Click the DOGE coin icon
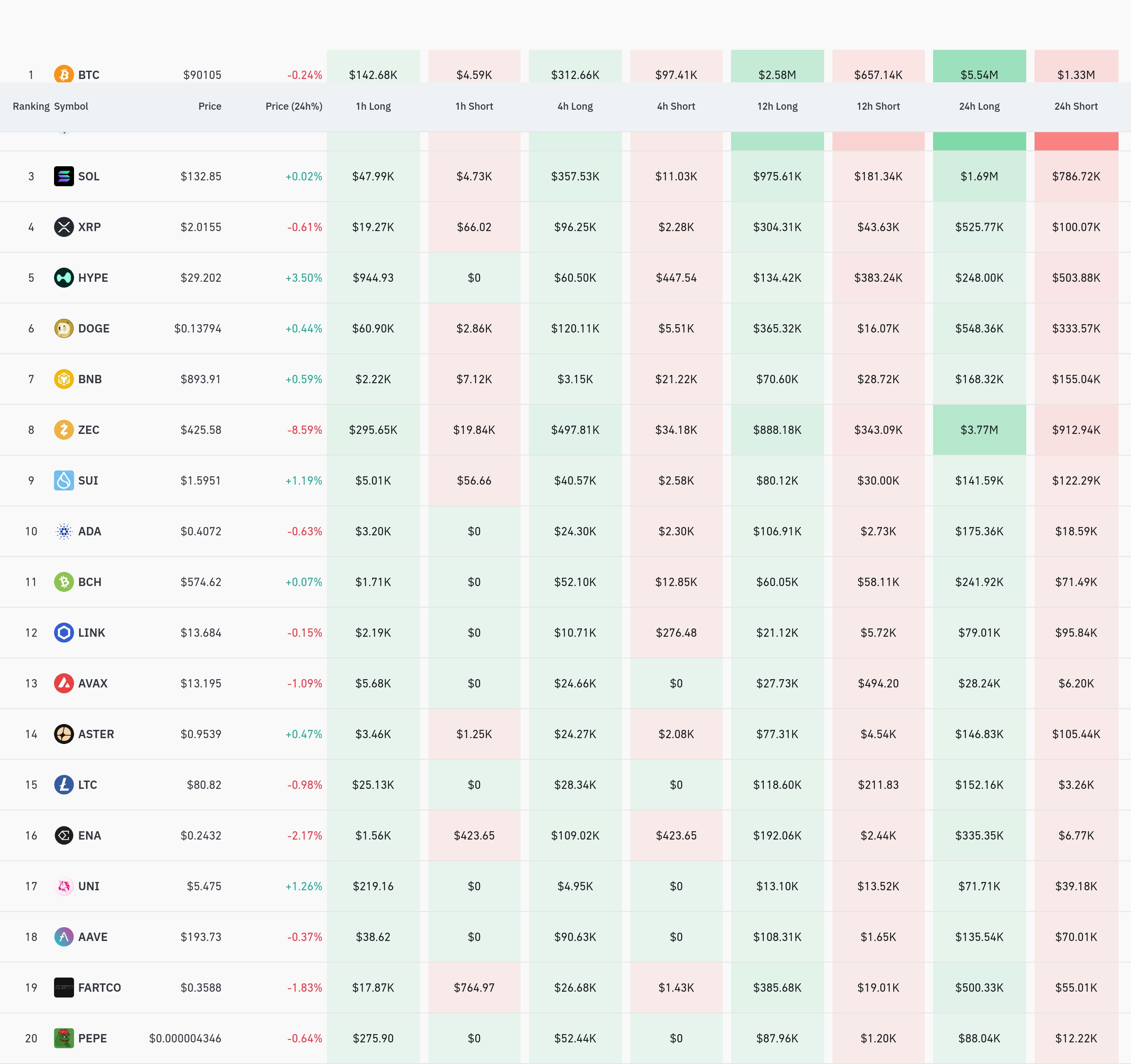This screenshot has height=1064, width=1131. coord(64,328)
